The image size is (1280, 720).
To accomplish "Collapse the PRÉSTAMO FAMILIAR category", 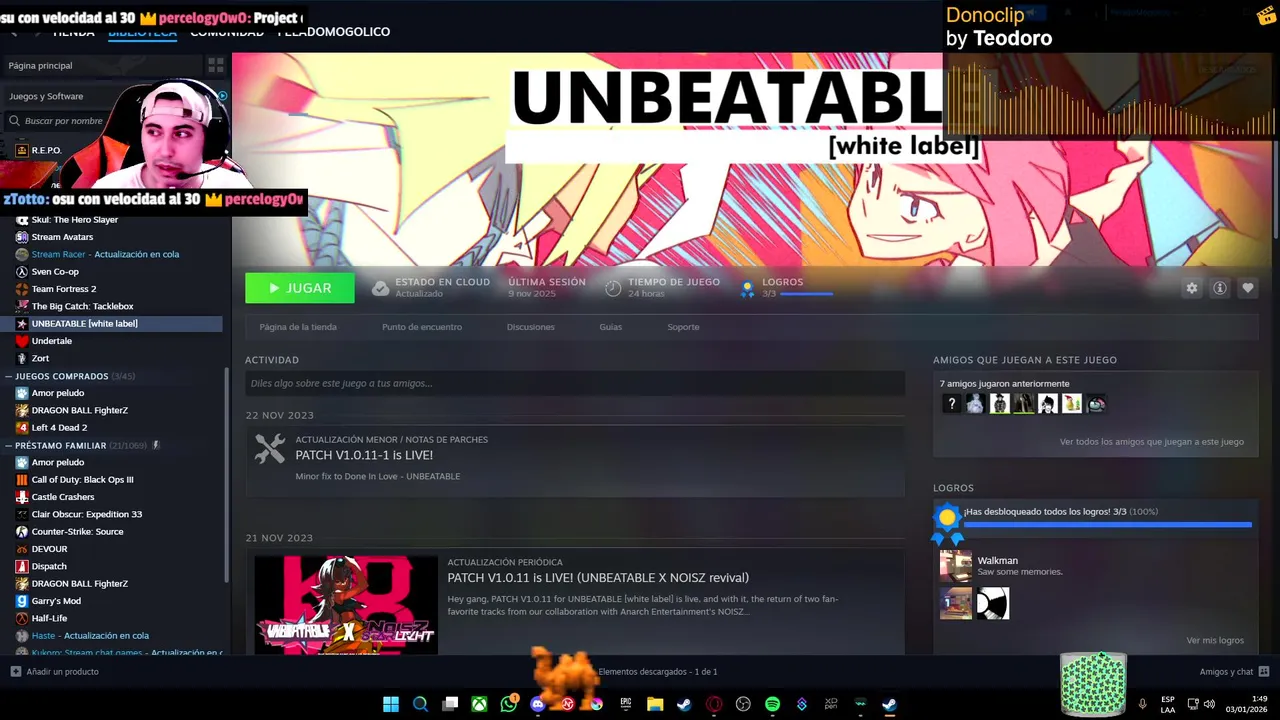I will click(9, 445).
